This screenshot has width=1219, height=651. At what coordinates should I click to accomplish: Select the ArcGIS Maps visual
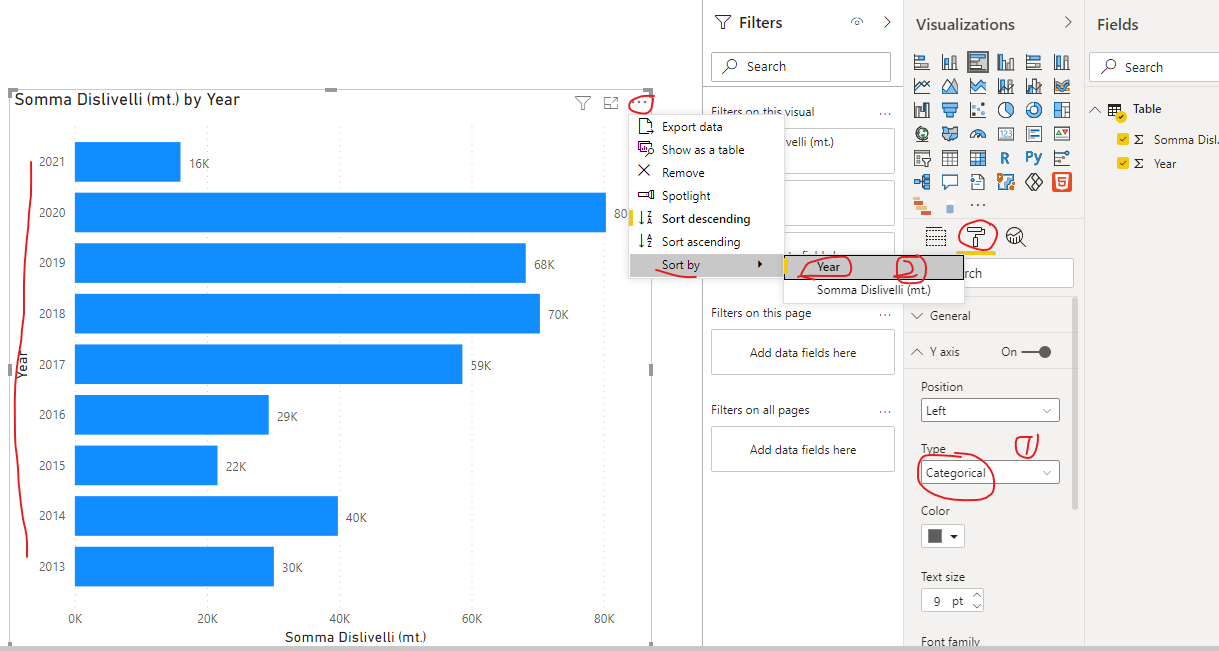pos(1006,181)
